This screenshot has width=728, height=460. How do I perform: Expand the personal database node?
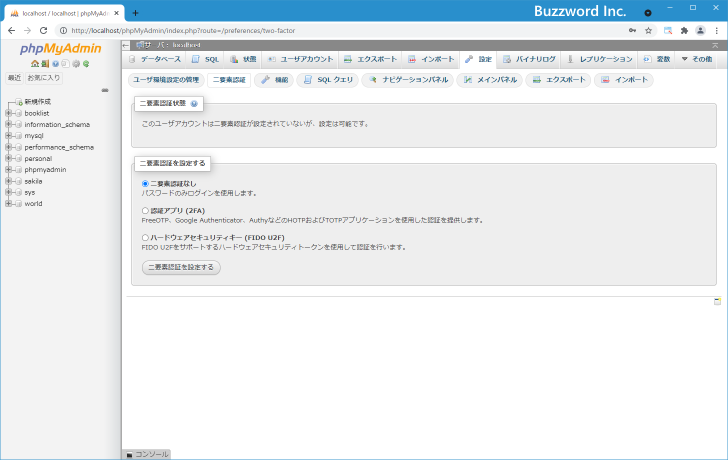coord(8,158)
